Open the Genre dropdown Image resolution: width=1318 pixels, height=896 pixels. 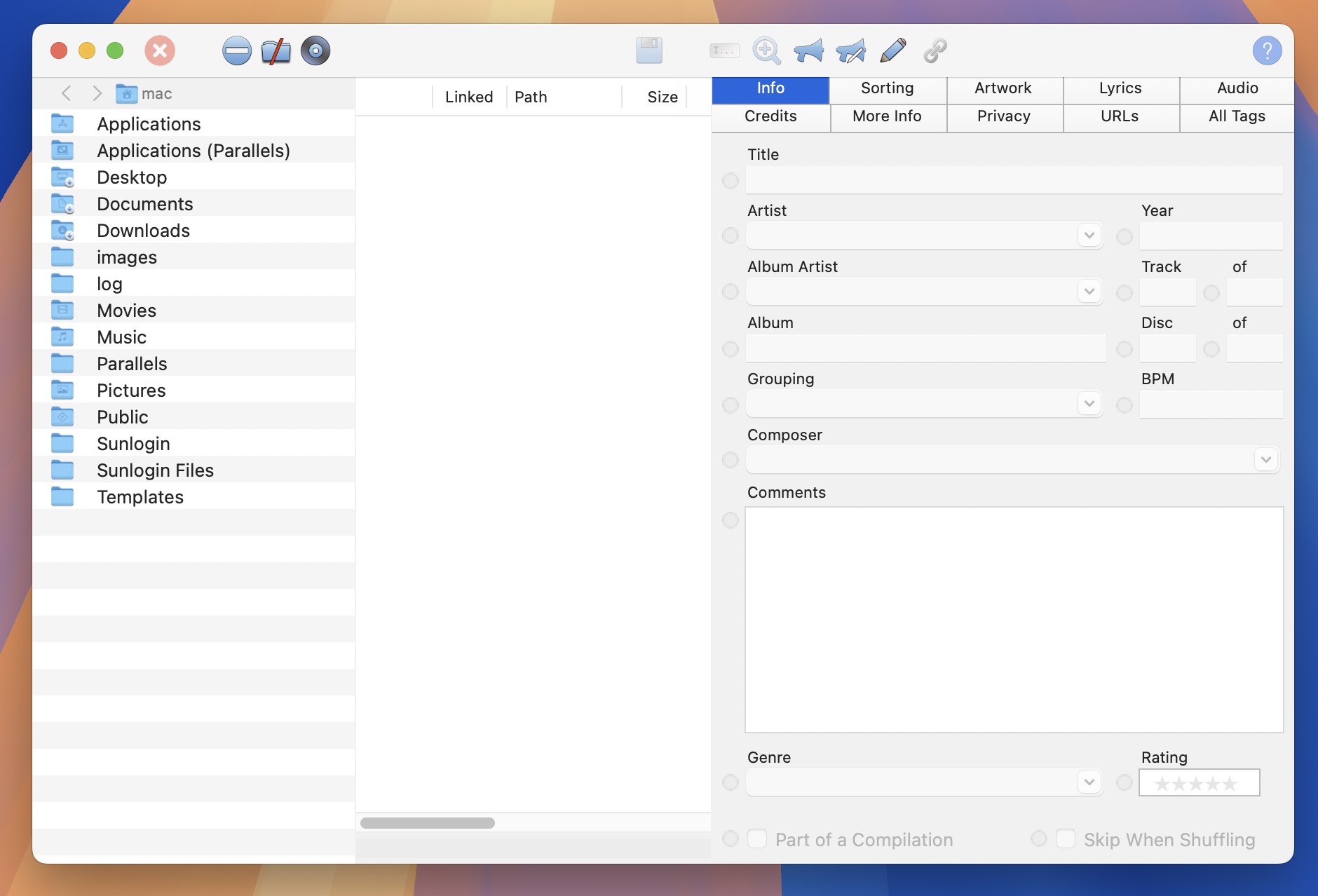[1088, 782]
